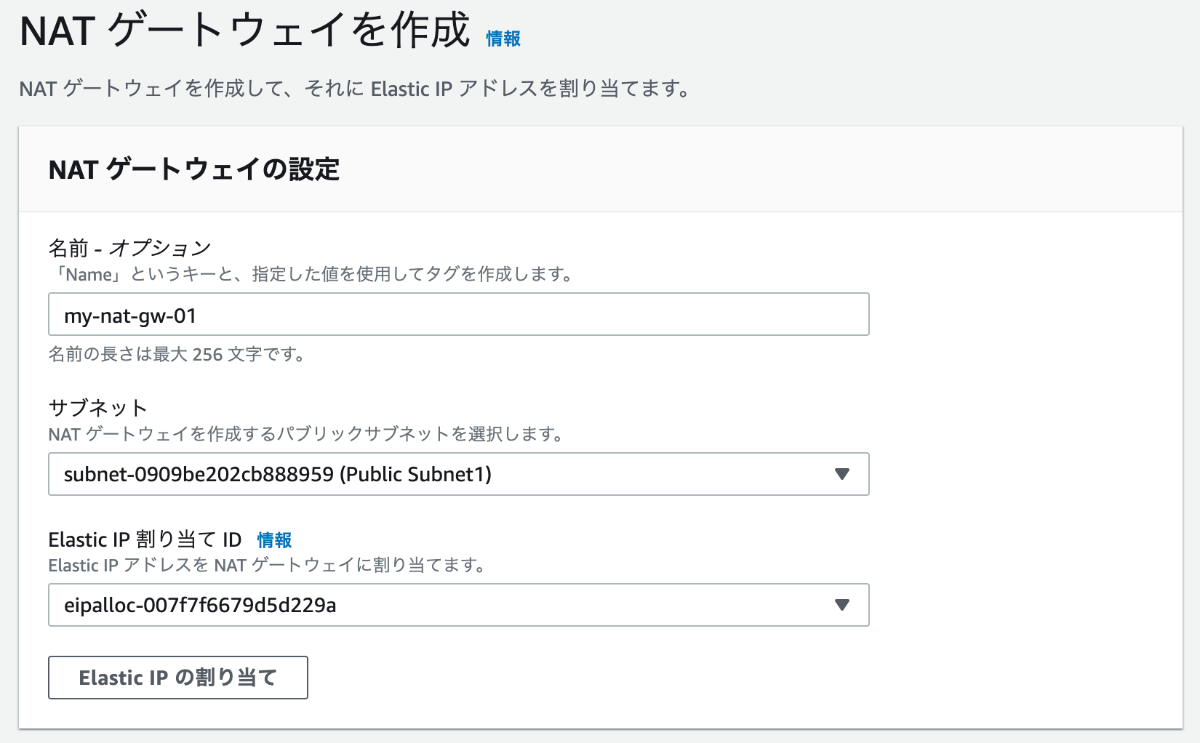Click the Elastic IP 割り当て ID label text
1200x743 pixels.
(x=145, y=540)
